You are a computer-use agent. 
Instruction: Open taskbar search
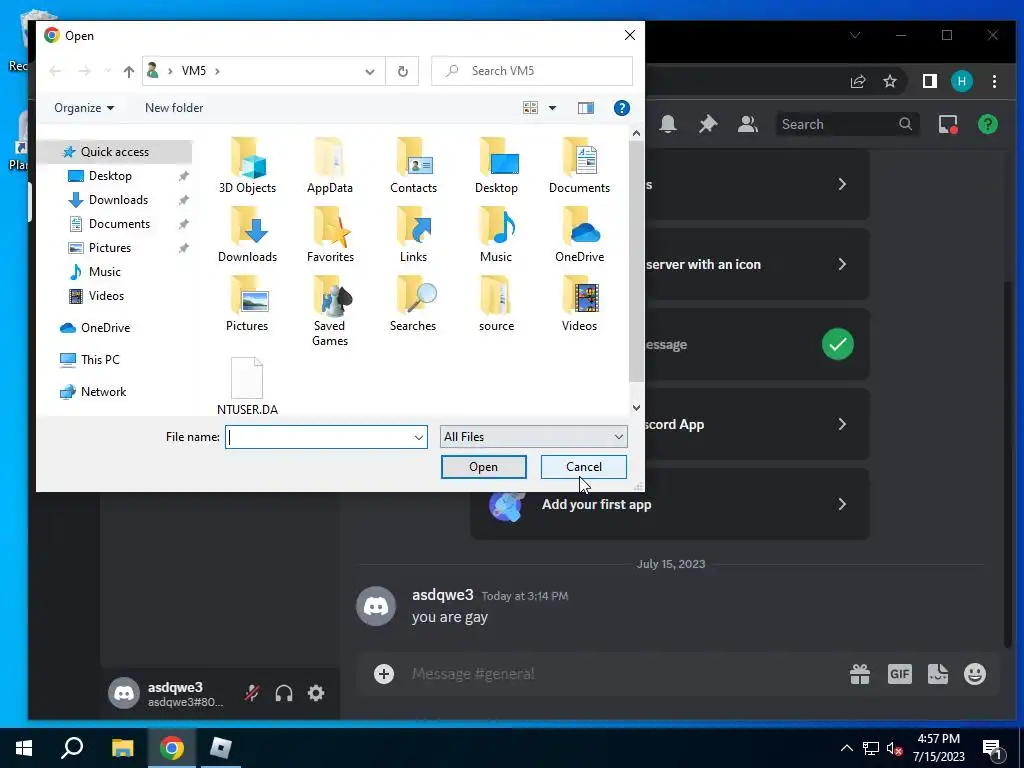point(72,748)
